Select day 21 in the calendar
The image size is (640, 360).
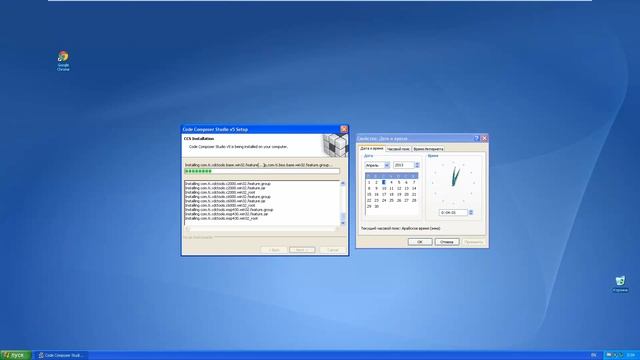coord(414,194)
